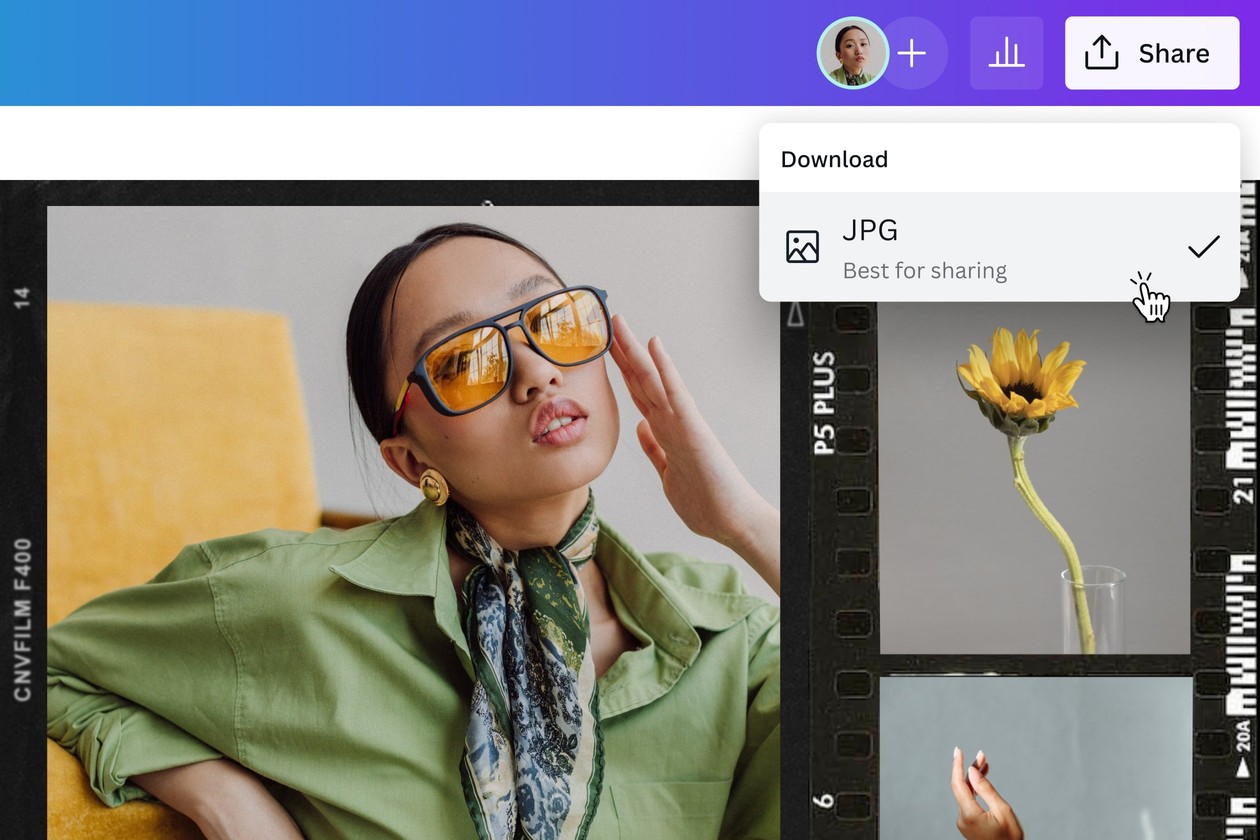Click the checkmark next to JPG

pyautogui.click(x=1203, y=247)
